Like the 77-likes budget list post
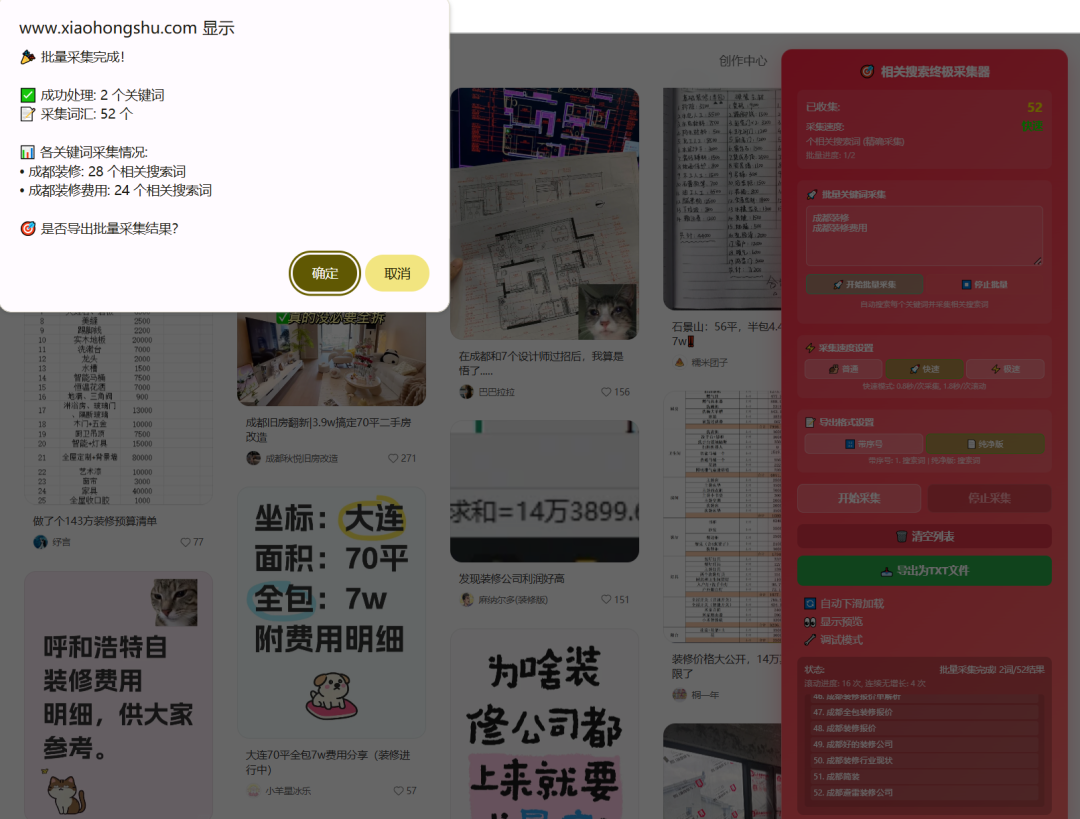Screen dimensions: 1080x819 (x=185, y=542)
